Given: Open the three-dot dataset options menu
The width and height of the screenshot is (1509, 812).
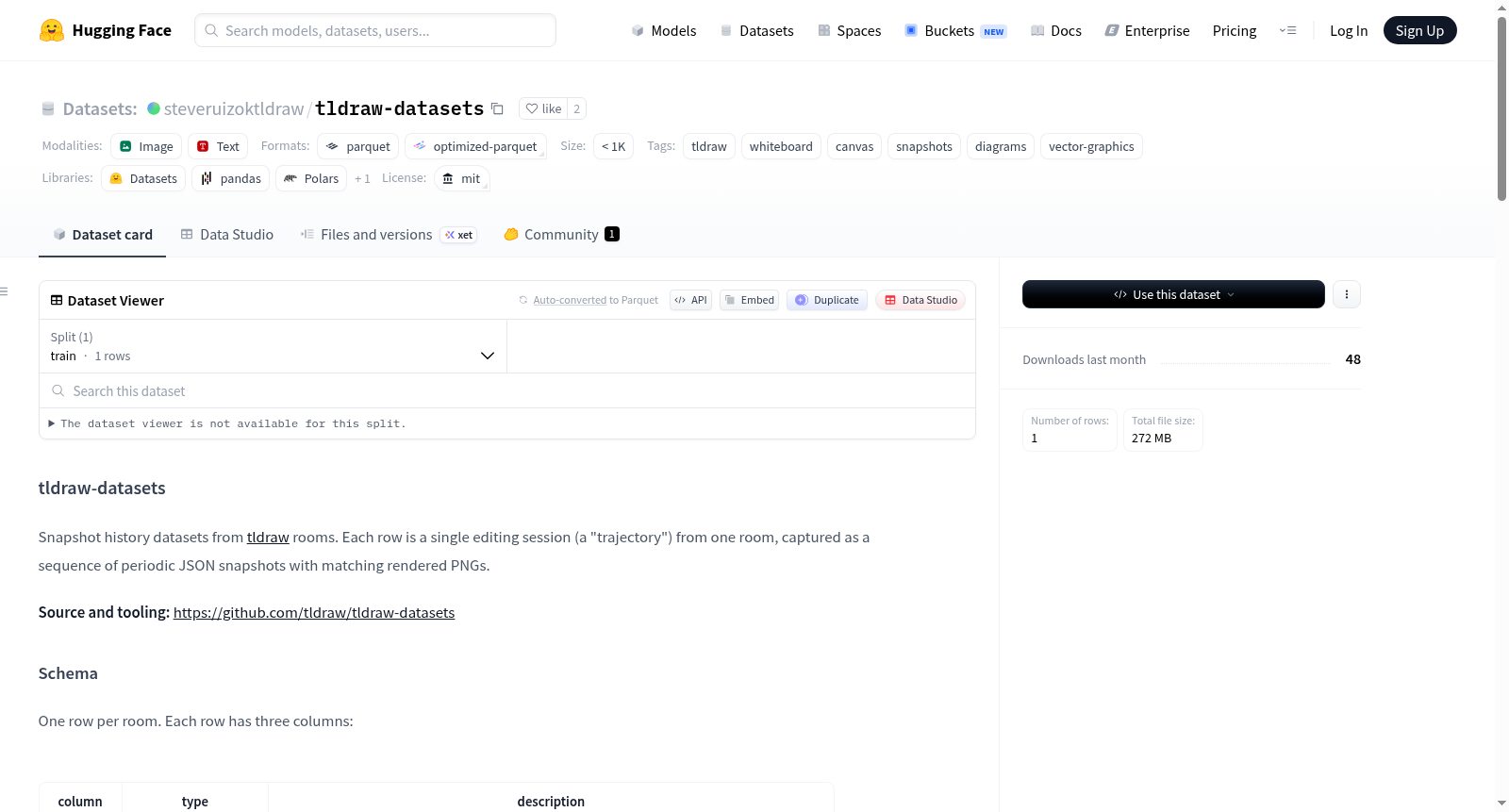Looking at the screenshot, I should (x=1347, y=294).
